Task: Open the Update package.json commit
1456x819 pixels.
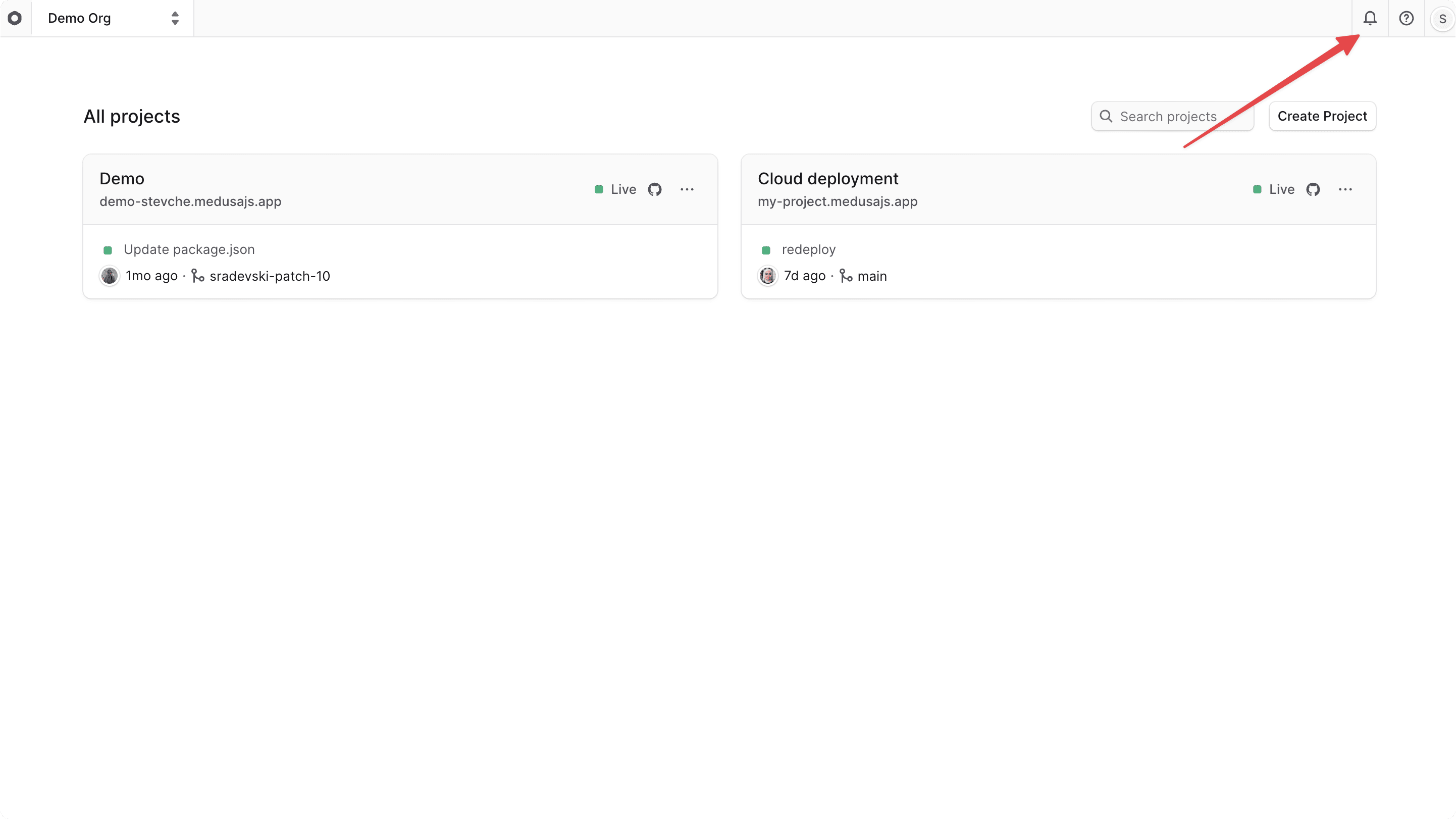Action: [189, 249]
